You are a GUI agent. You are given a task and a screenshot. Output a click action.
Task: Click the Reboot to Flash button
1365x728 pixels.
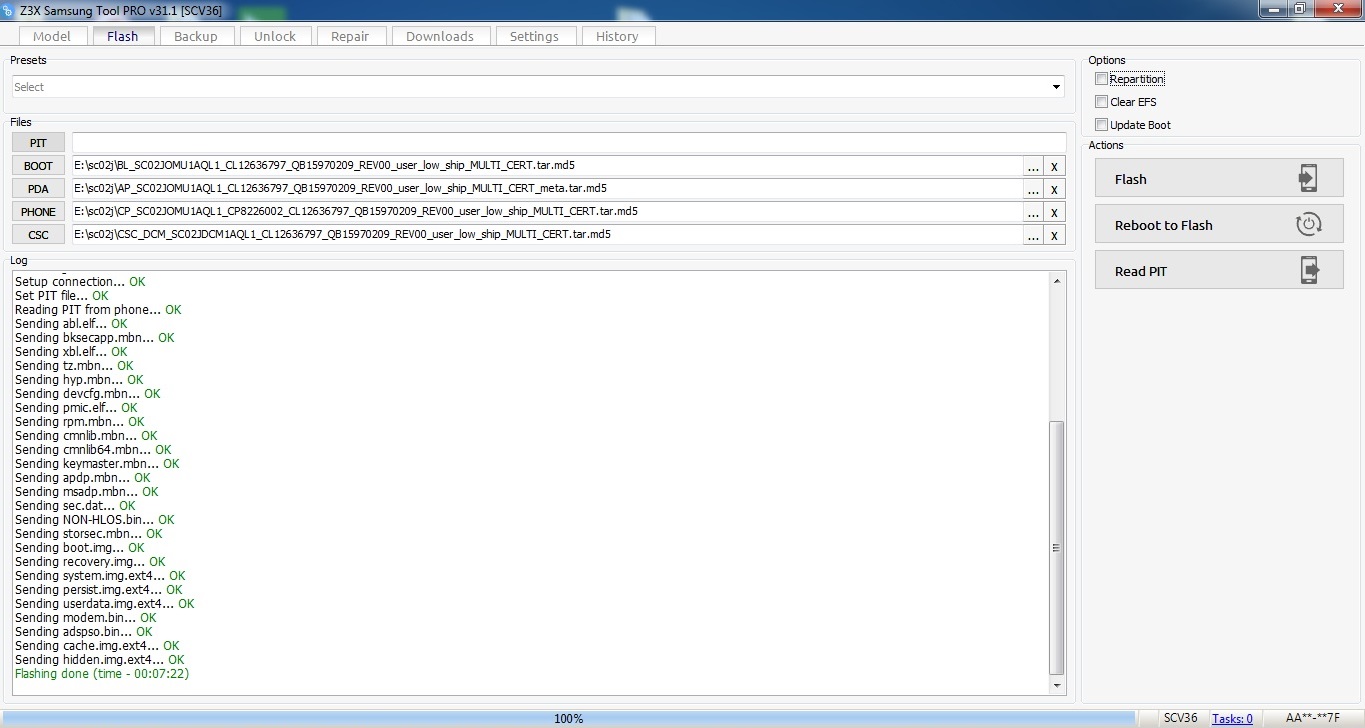click(x=1219, y=225)
